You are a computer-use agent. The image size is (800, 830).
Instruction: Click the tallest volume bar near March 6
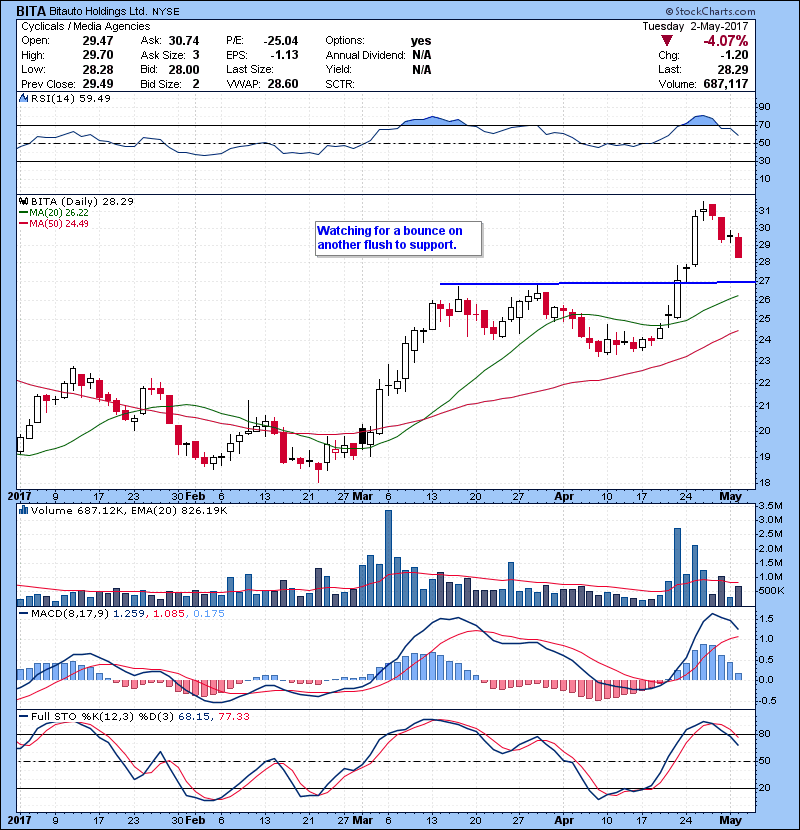coord(388,558)
